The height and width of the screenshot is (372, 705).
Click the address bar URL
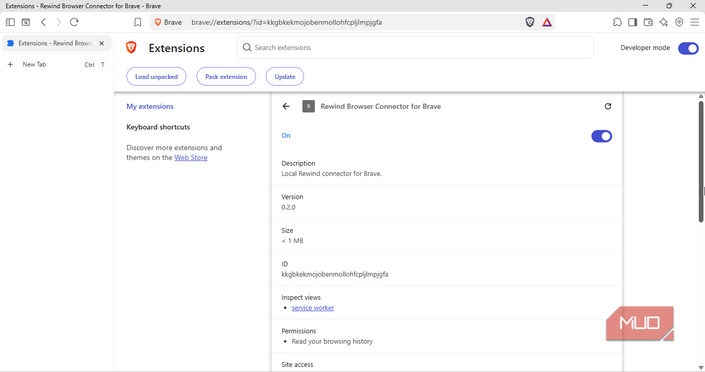[x=287, y=22]
